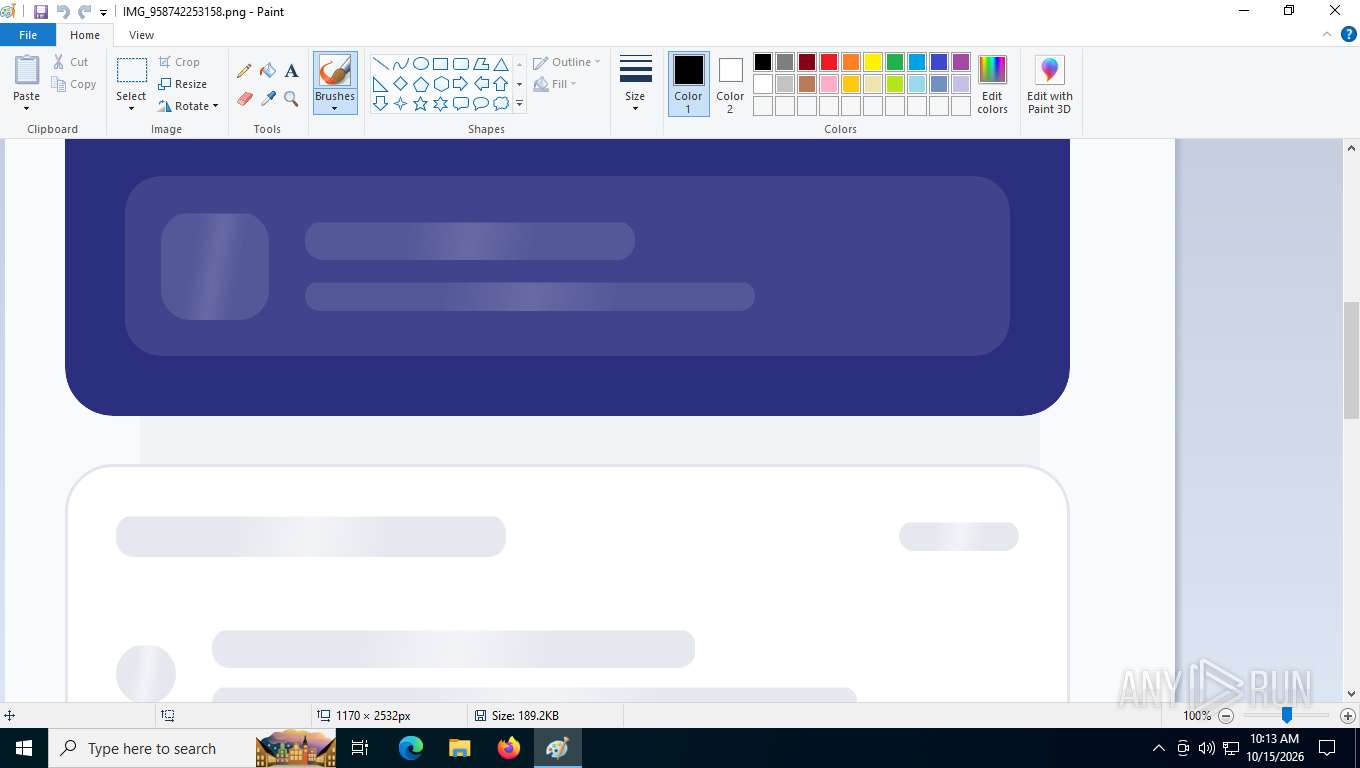Choose the Oval callout shape

pos(481,104)
